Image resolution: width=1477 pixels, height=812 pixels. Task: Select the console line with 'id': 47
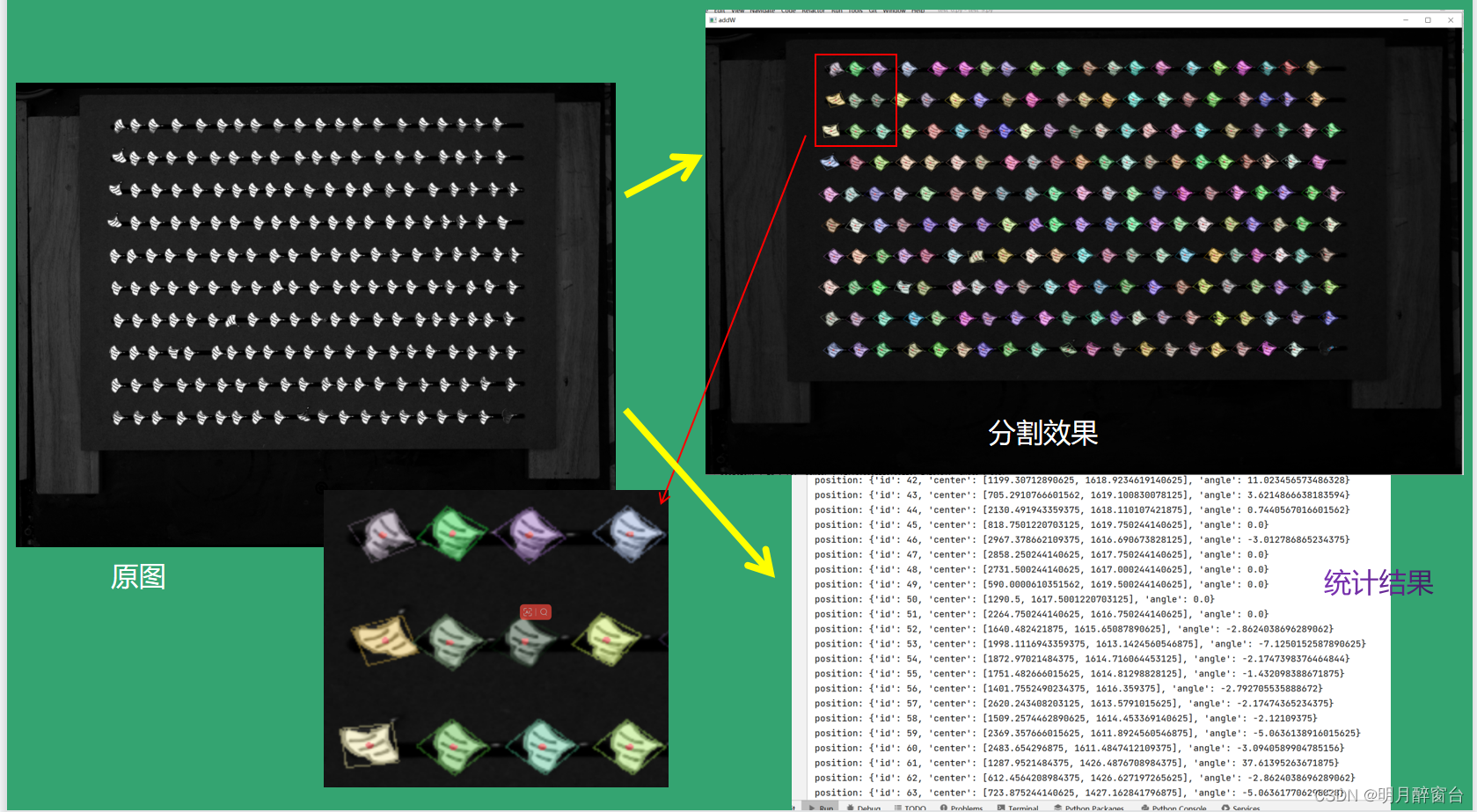[1041, 555]
